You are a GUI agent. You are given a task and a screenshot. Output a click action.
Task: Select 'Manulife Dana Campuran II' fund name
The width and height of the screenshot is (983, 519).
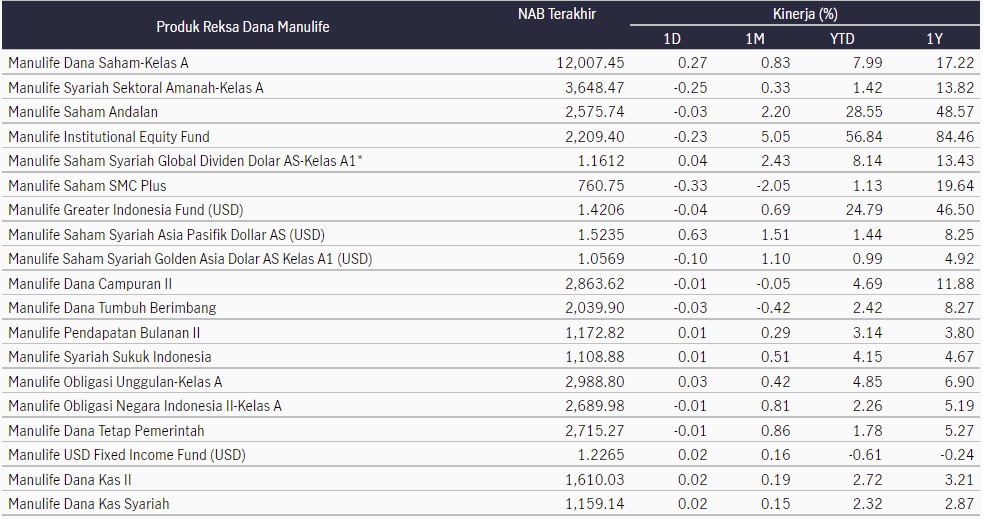point(90,284)
